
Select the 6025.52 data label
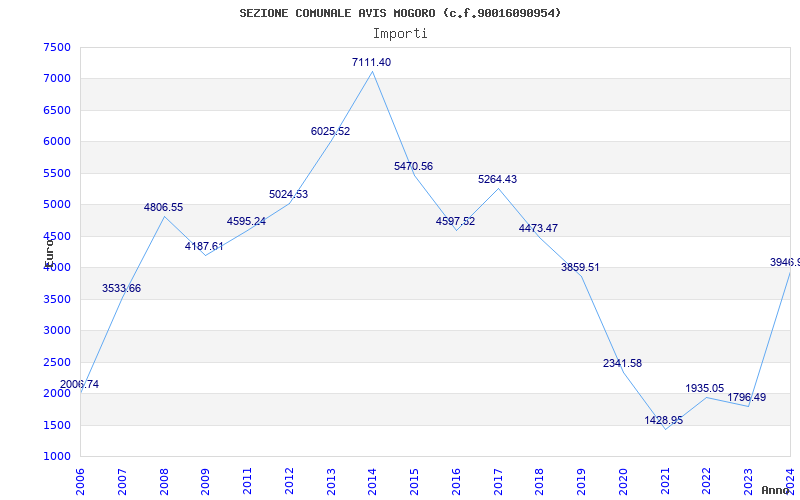click(331, 131)
